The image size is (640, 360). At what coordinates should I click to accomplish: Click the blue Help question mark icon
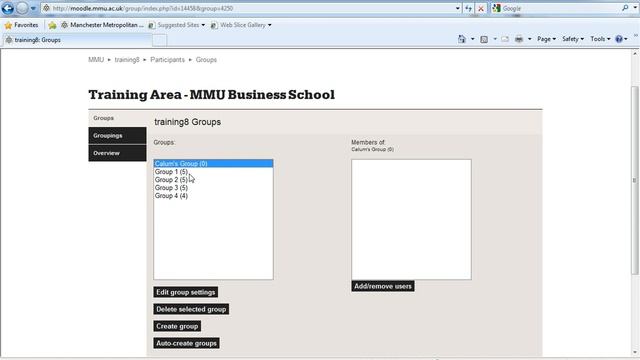coord(619,39)
